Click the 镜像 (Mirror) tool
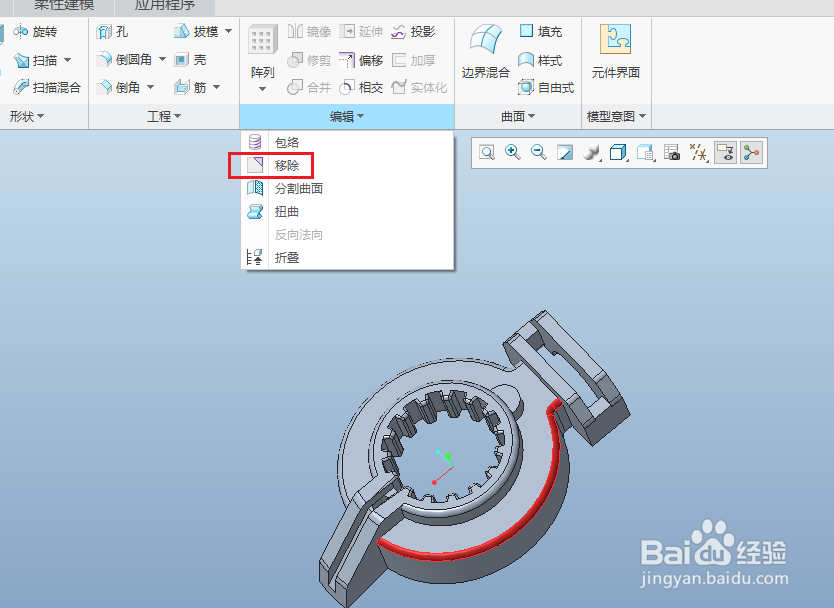The height and width of the screenshot is (608, 834). tap(309, 32)
